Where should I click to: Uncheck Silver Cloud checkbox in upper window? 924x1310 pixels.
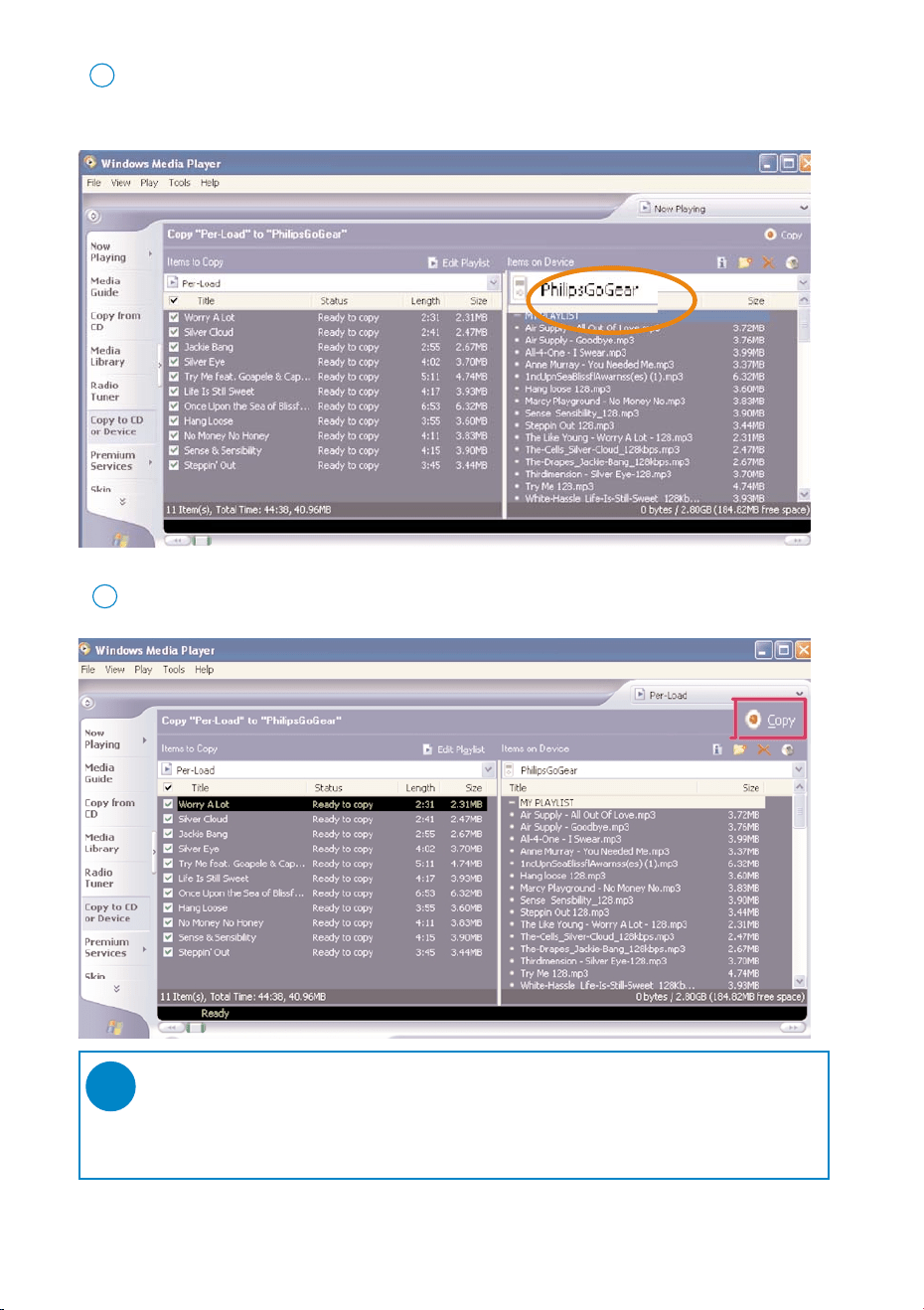point(174,333)
